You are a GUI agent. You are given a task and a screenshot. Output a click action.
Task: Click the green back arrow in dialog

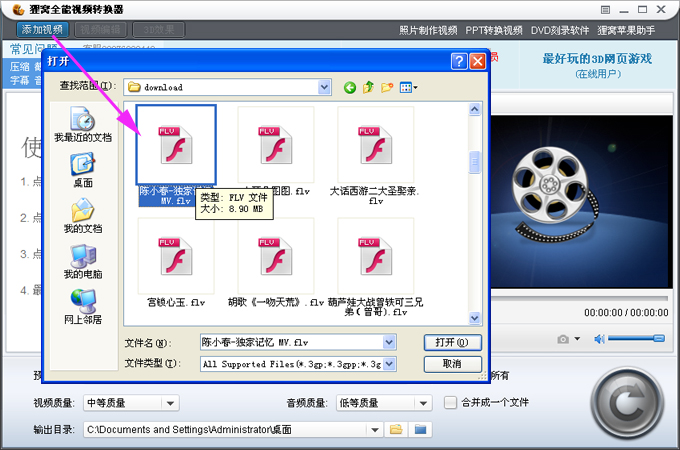pyautogui.click(x=350, y=88)
